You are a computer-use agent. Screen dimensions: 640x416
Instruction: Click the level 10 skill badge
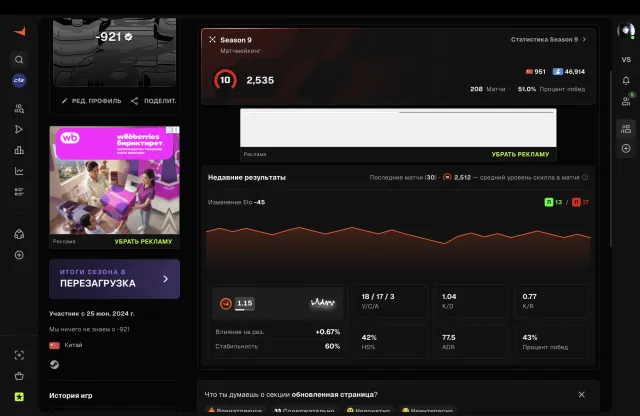(225, 80)
